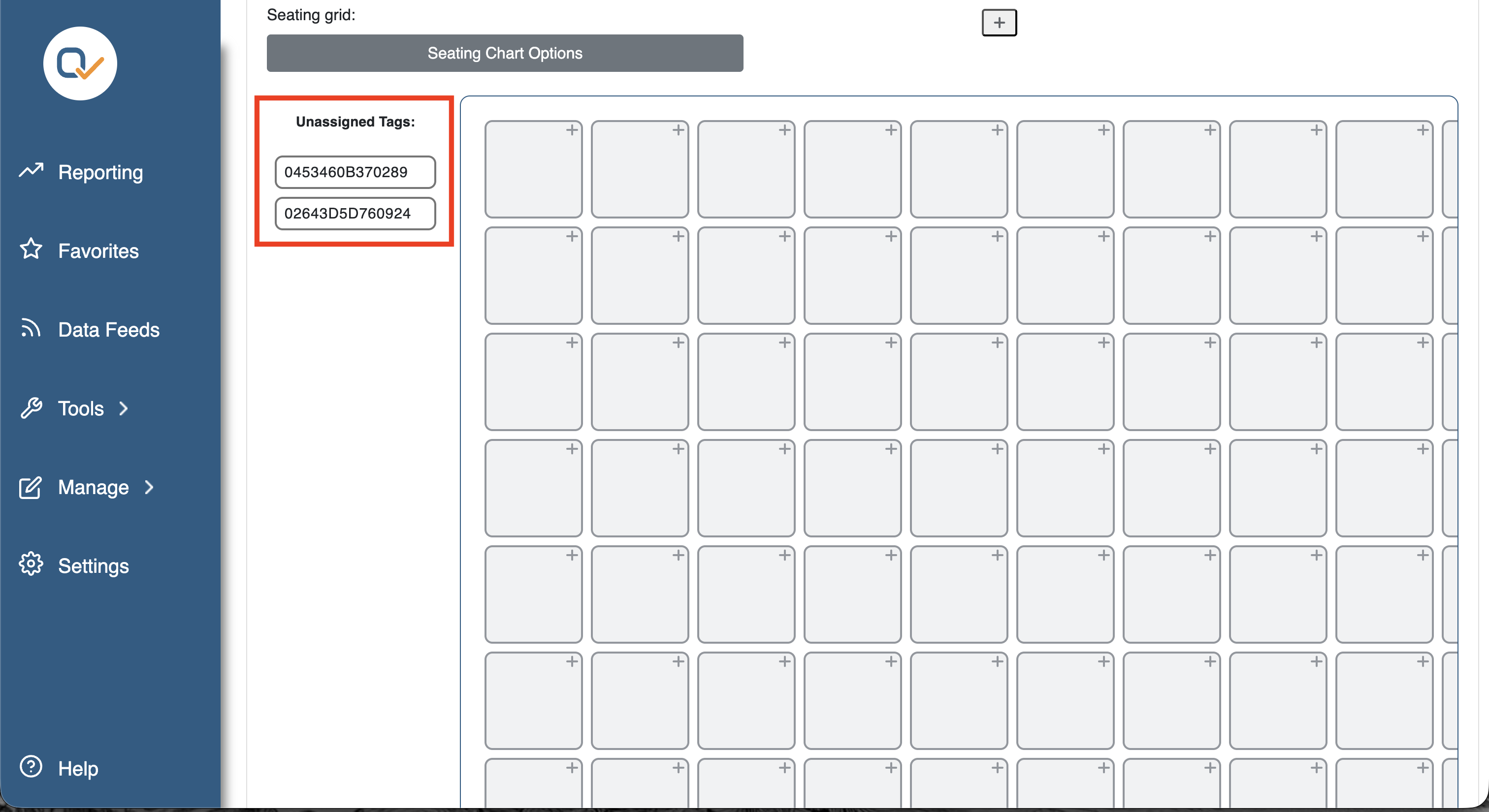The image size is (1489, 812).
Task: Open Help via the question mark icon
Action: pyautogui.click(x=31, y=767)
